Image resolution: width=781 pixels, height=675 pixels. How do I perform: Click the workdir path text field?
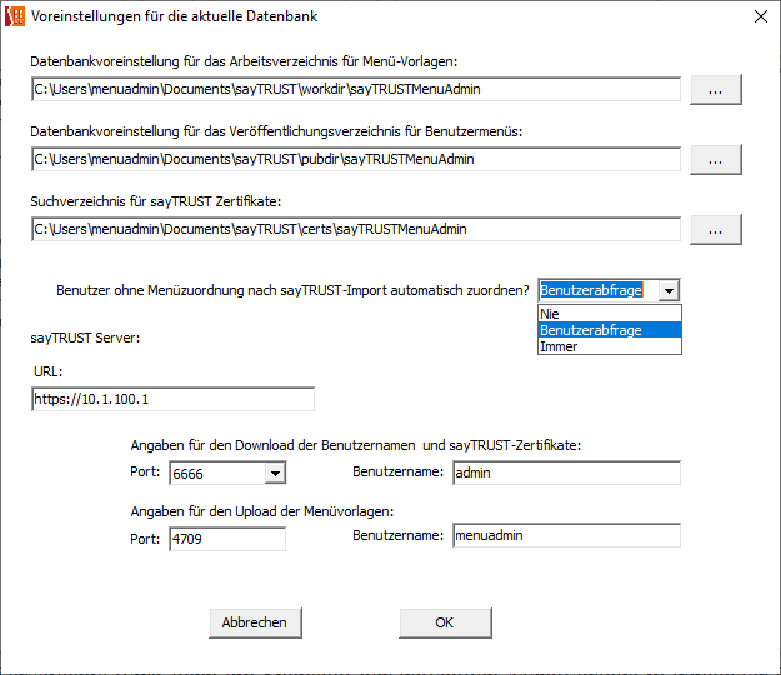tap(356, 90)
